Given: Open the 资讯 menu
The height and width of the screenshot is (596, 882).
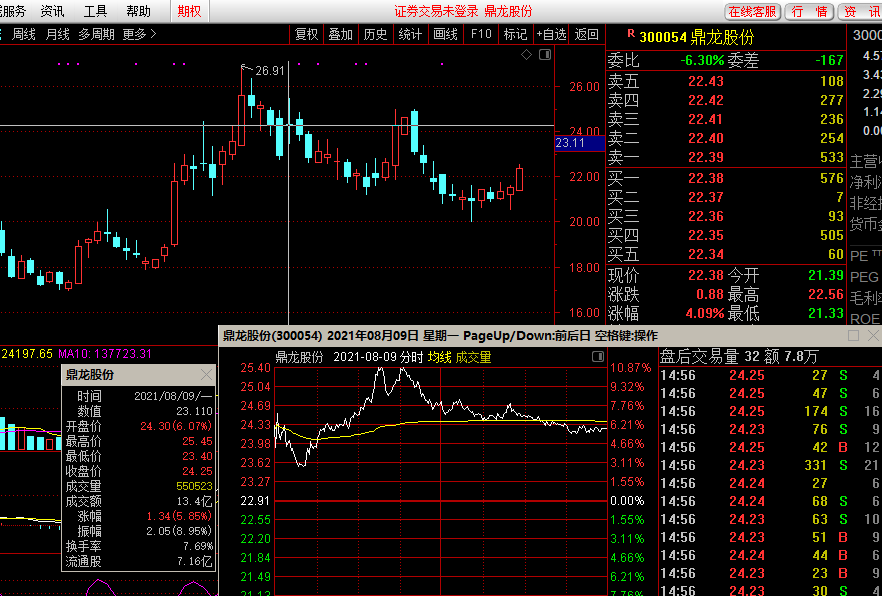Looking at the screenshot, I should [52, 11].
